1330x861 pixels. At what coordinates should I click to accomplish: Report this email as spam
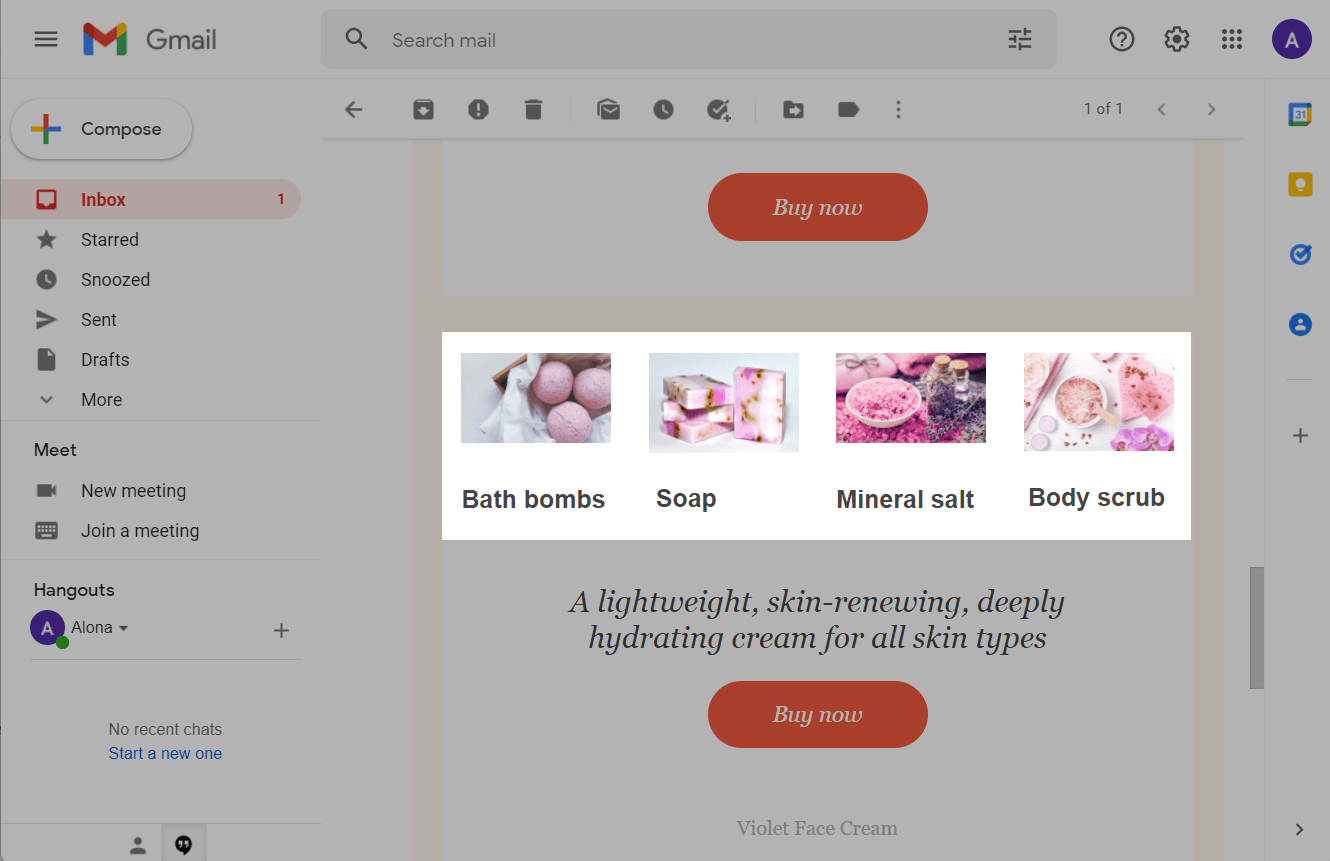(478, 110)
